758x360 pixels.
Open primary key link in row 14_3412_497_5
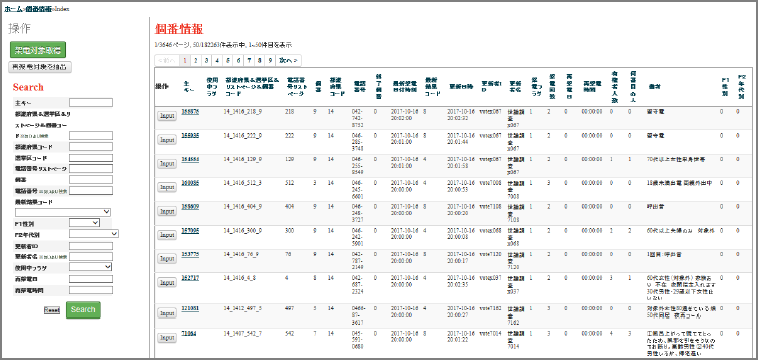(190, 309)
